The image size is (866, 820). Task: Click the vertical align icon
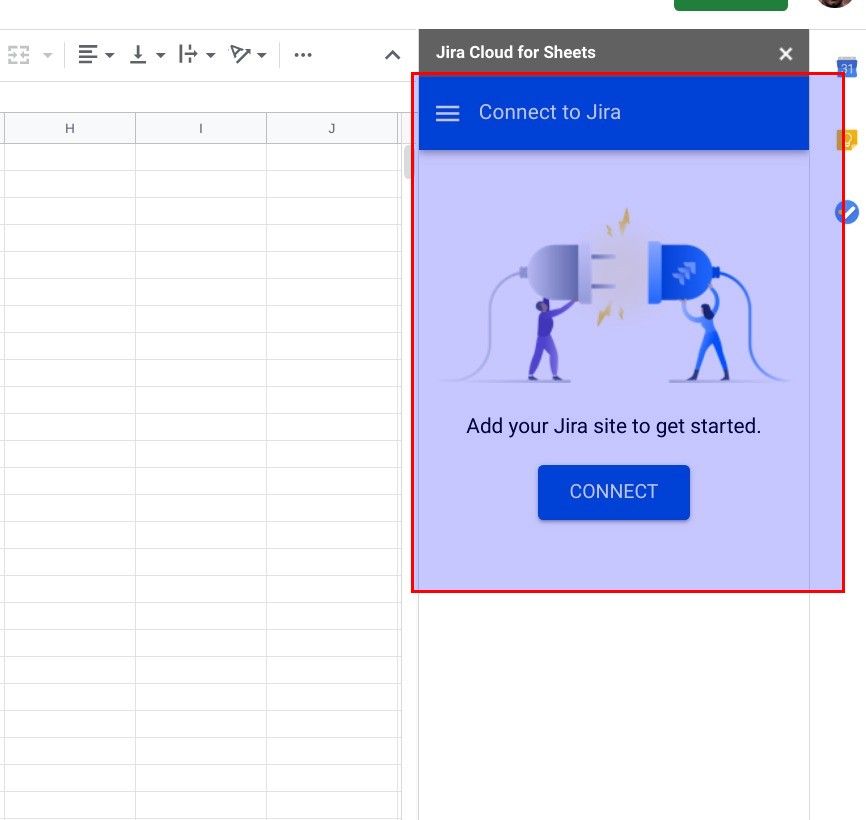pos(138,54)
